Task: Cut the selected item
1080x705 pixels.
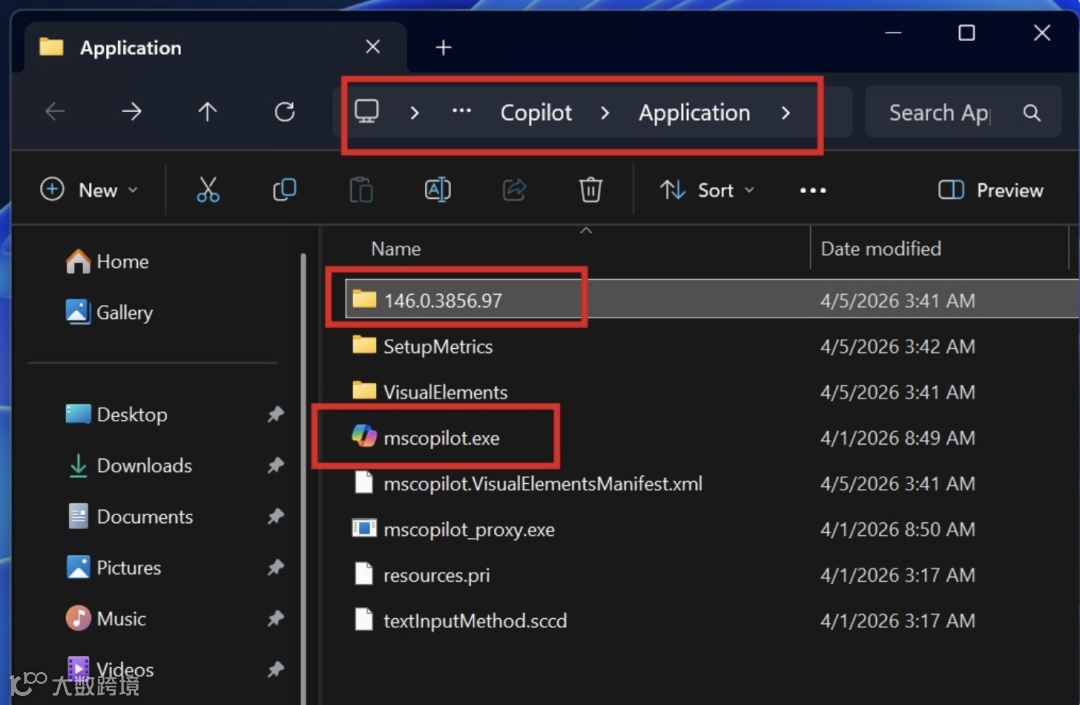Action: (x=208, y=190)
